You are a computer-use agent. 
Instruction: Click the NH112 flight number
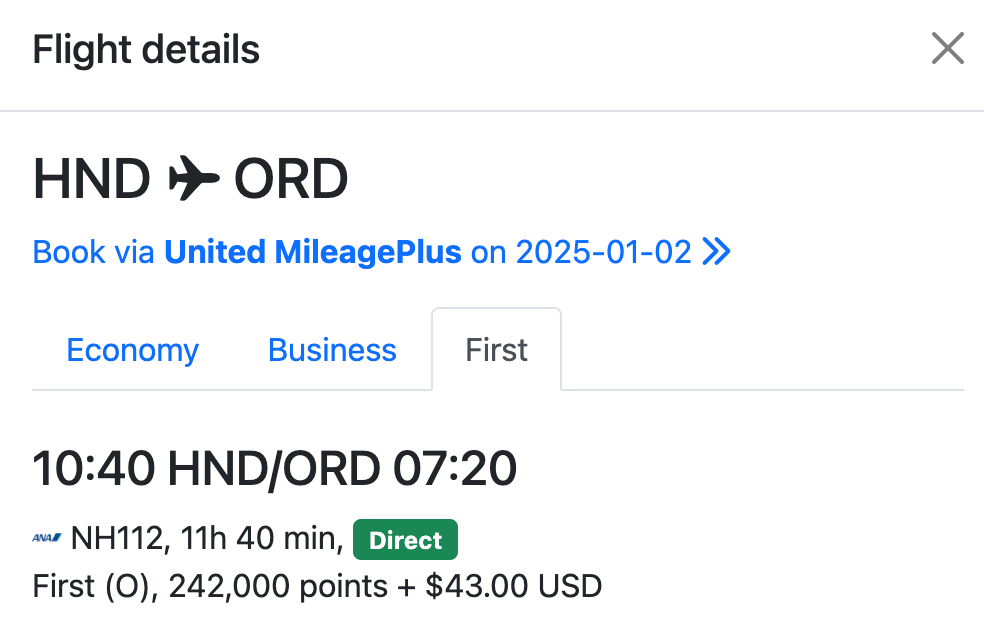116,540
